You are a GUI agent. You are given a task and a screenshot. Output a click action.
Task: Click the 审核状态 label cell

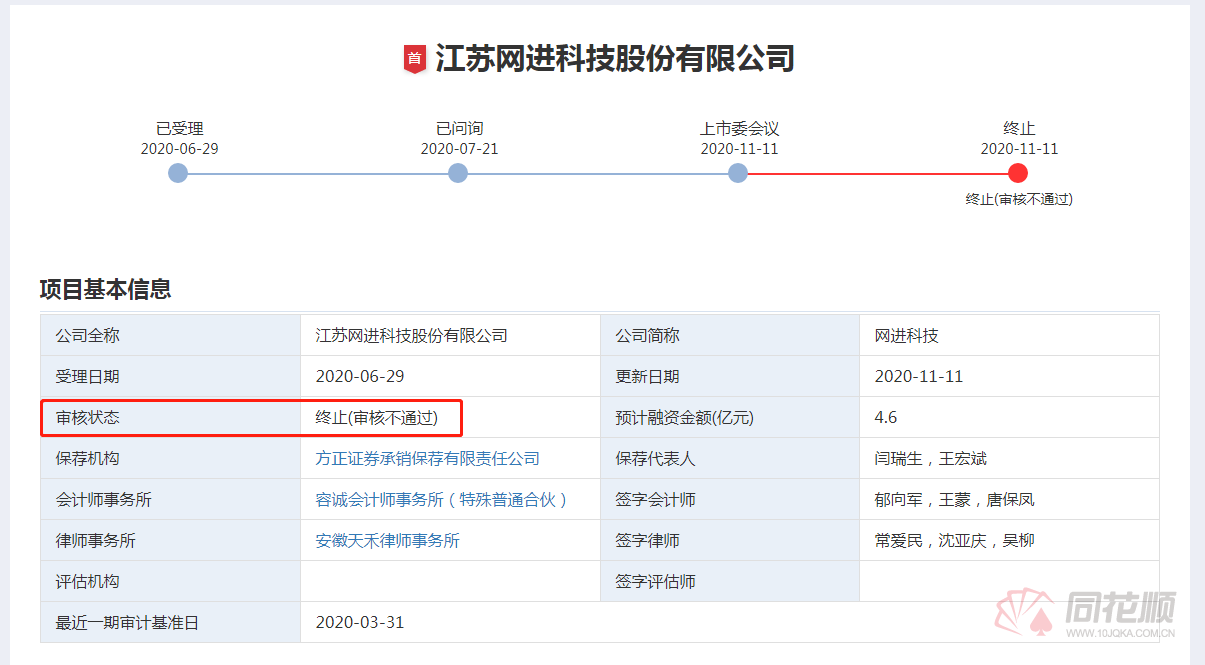[x=88, y=418]
